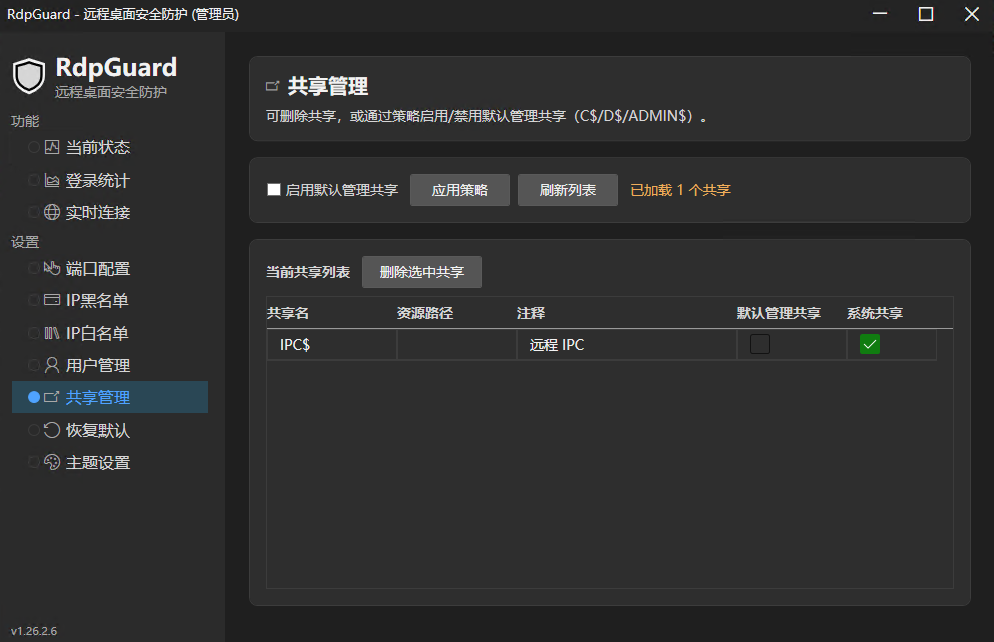Click the 删除选中共享 button

422,272
